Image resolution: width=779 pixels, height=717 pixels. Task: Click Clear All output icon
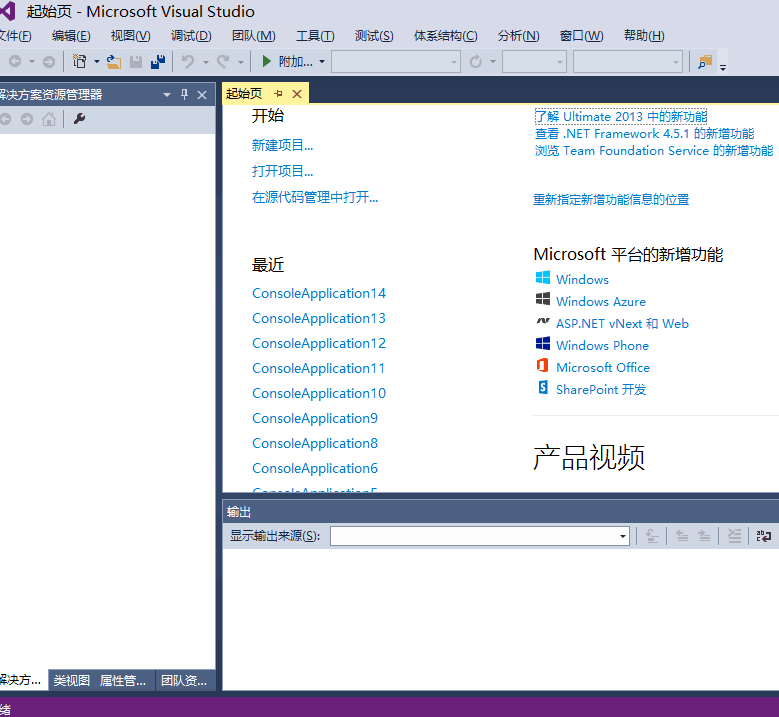734,536
